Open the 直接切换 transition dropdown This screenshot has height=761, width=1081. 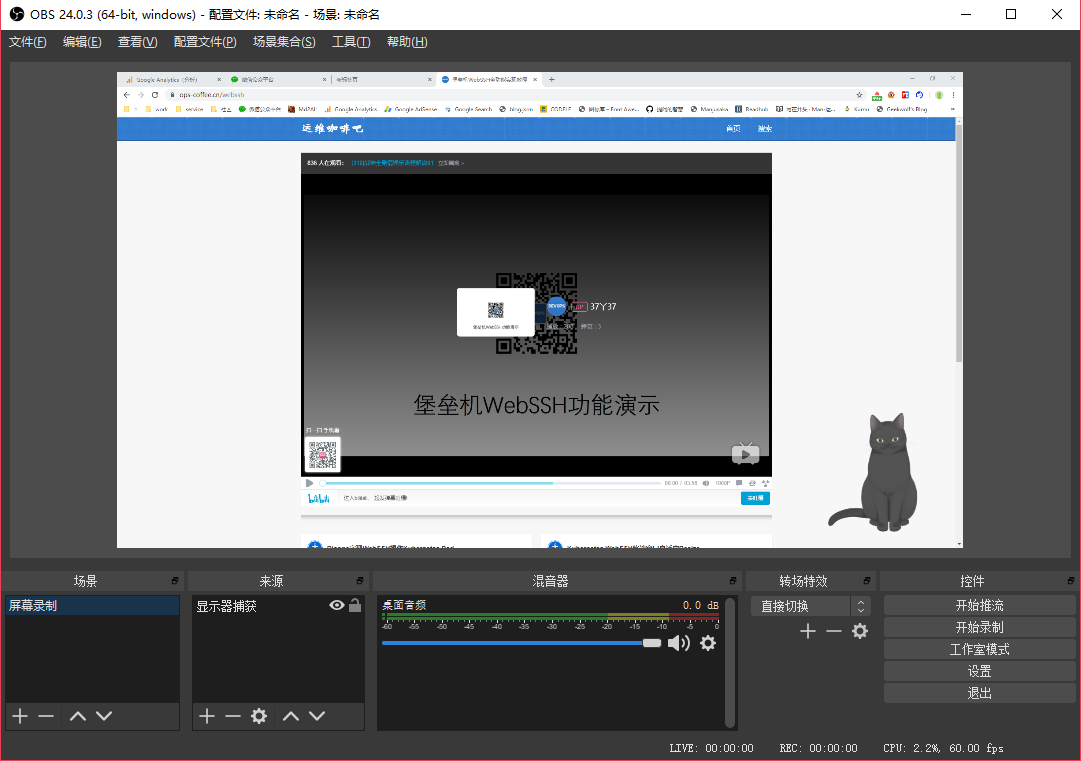(810, 606)
